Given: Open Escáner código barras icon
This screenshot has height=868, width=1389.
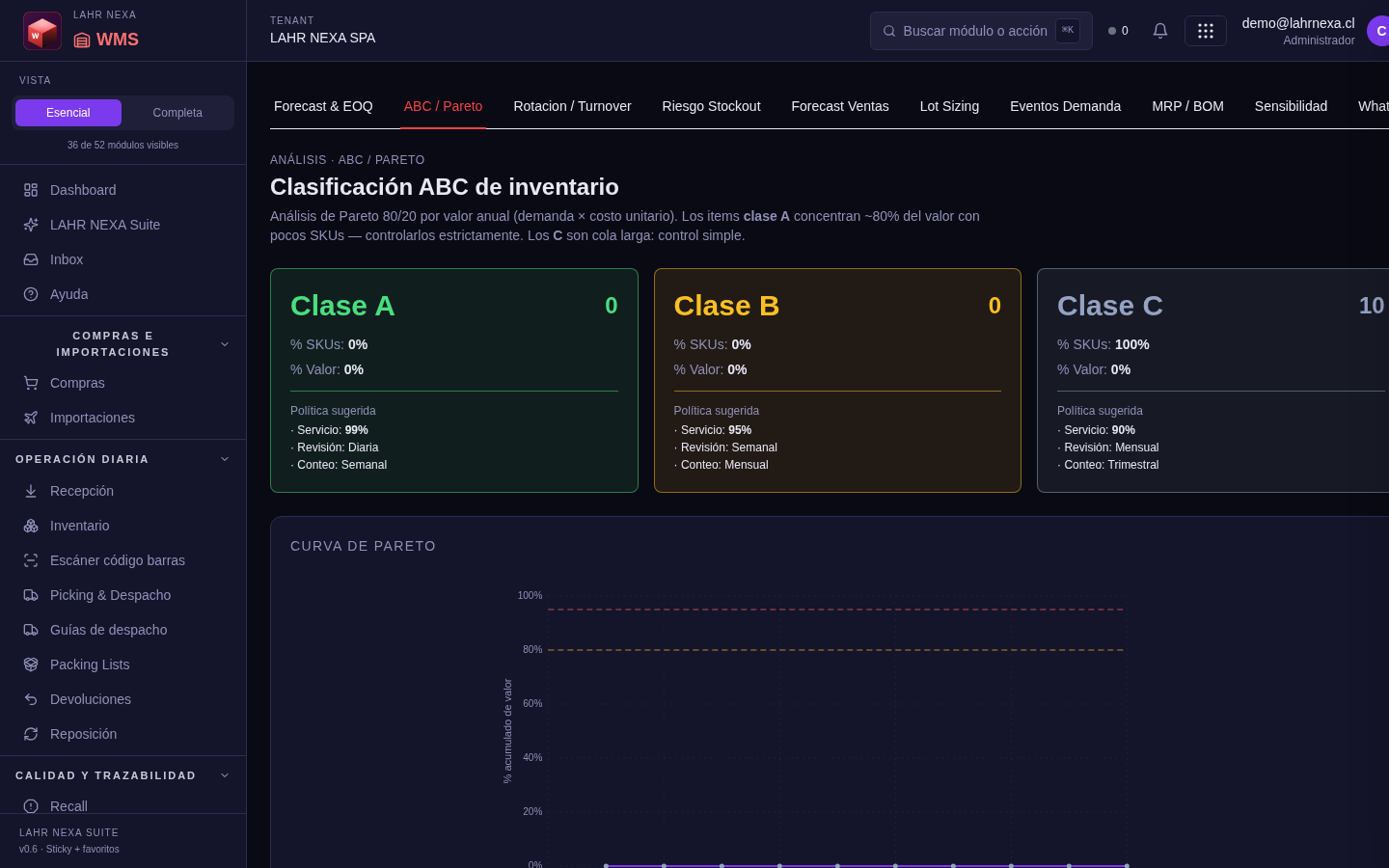Looking at the screenshot, I should [x=31, y=560].
